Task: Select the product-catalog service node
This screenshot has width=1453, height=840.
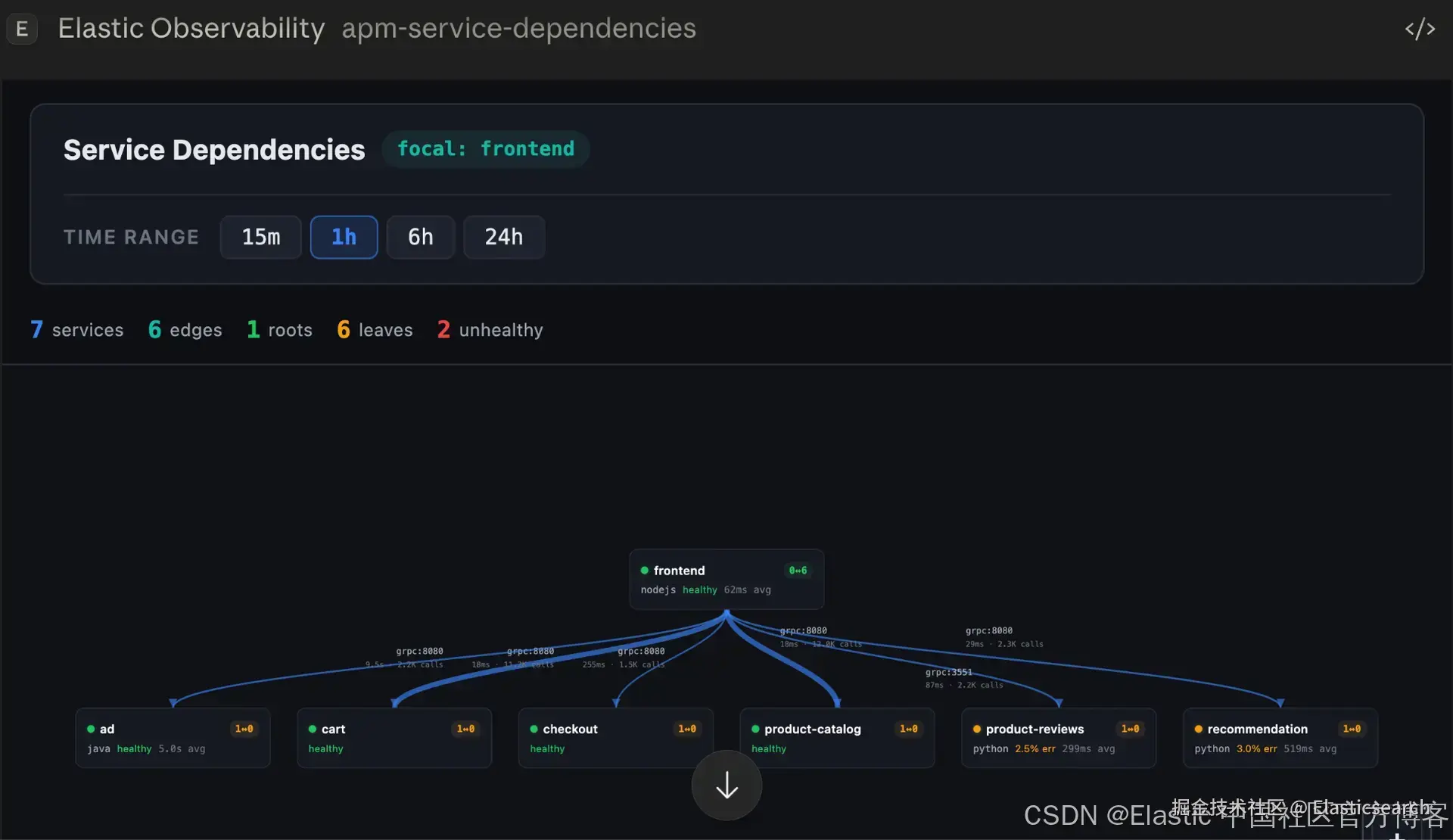Action: click(837, 738)
